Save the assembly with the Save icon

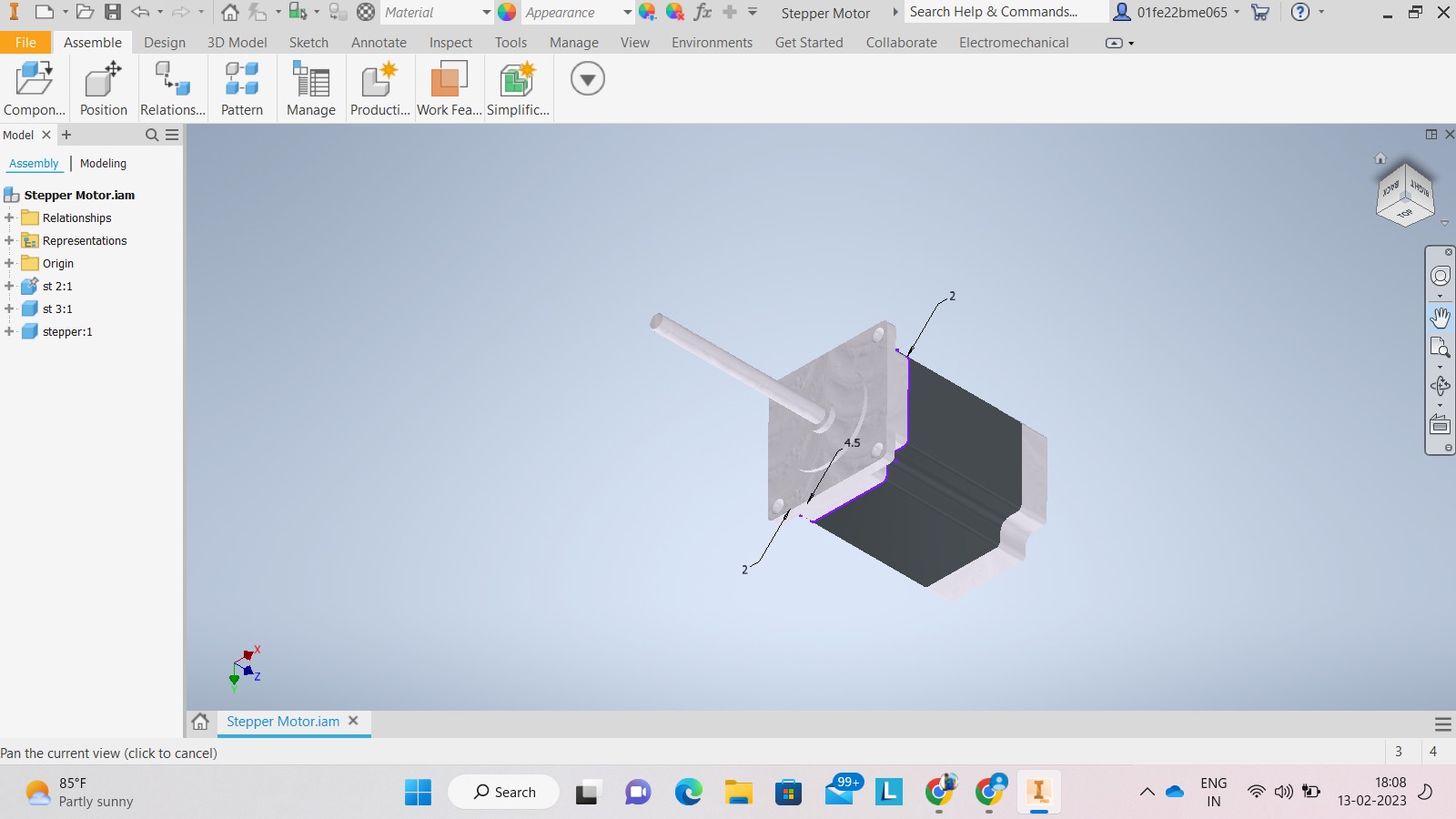[113, 12]
